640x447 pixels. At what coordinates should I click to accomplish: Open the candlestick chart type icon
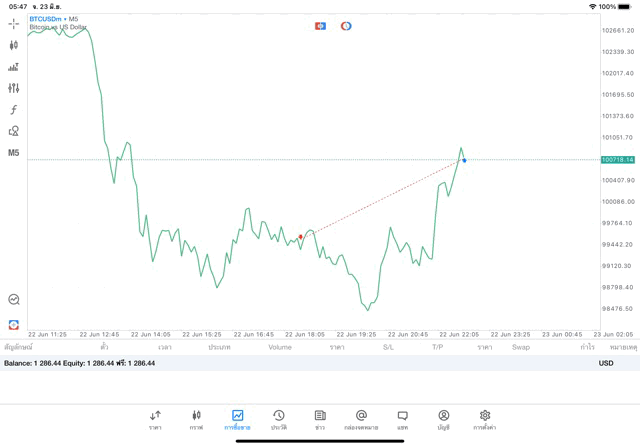14,45
